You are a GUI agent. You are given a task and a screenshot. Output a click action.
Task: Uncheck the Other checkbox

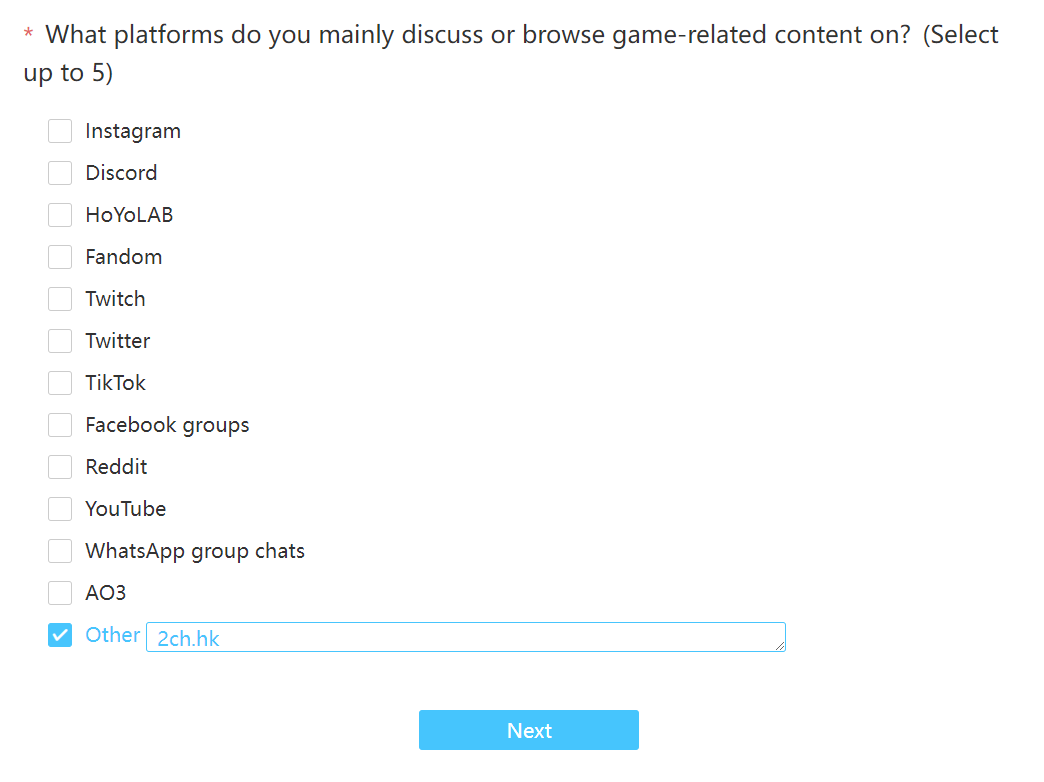(60, 635)
